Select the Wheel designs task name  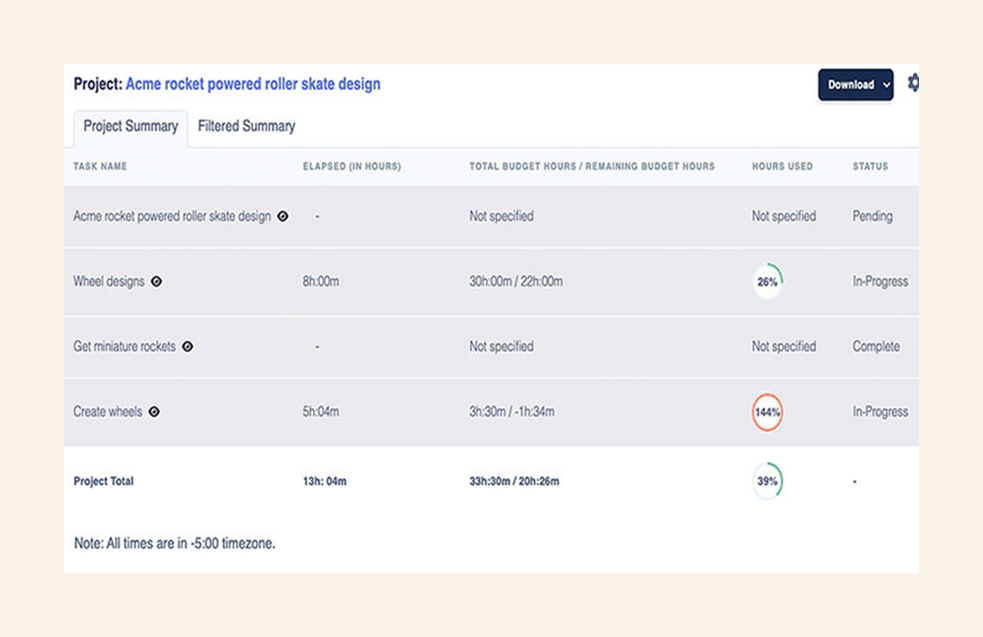(x=109, y=282)
